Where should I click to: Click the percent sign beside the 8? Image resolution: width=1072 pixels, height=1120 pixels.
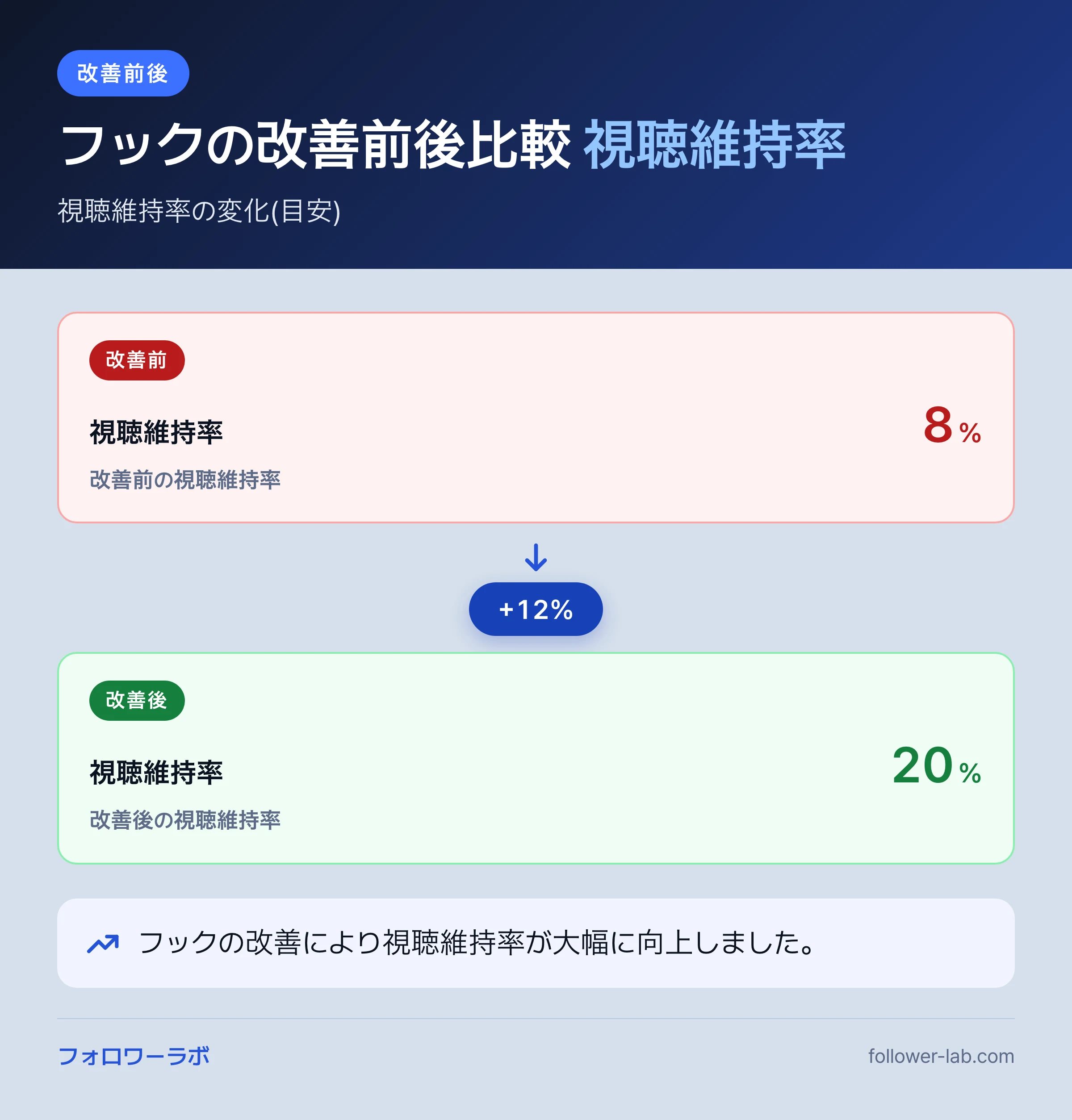click(x=970, y=433)
